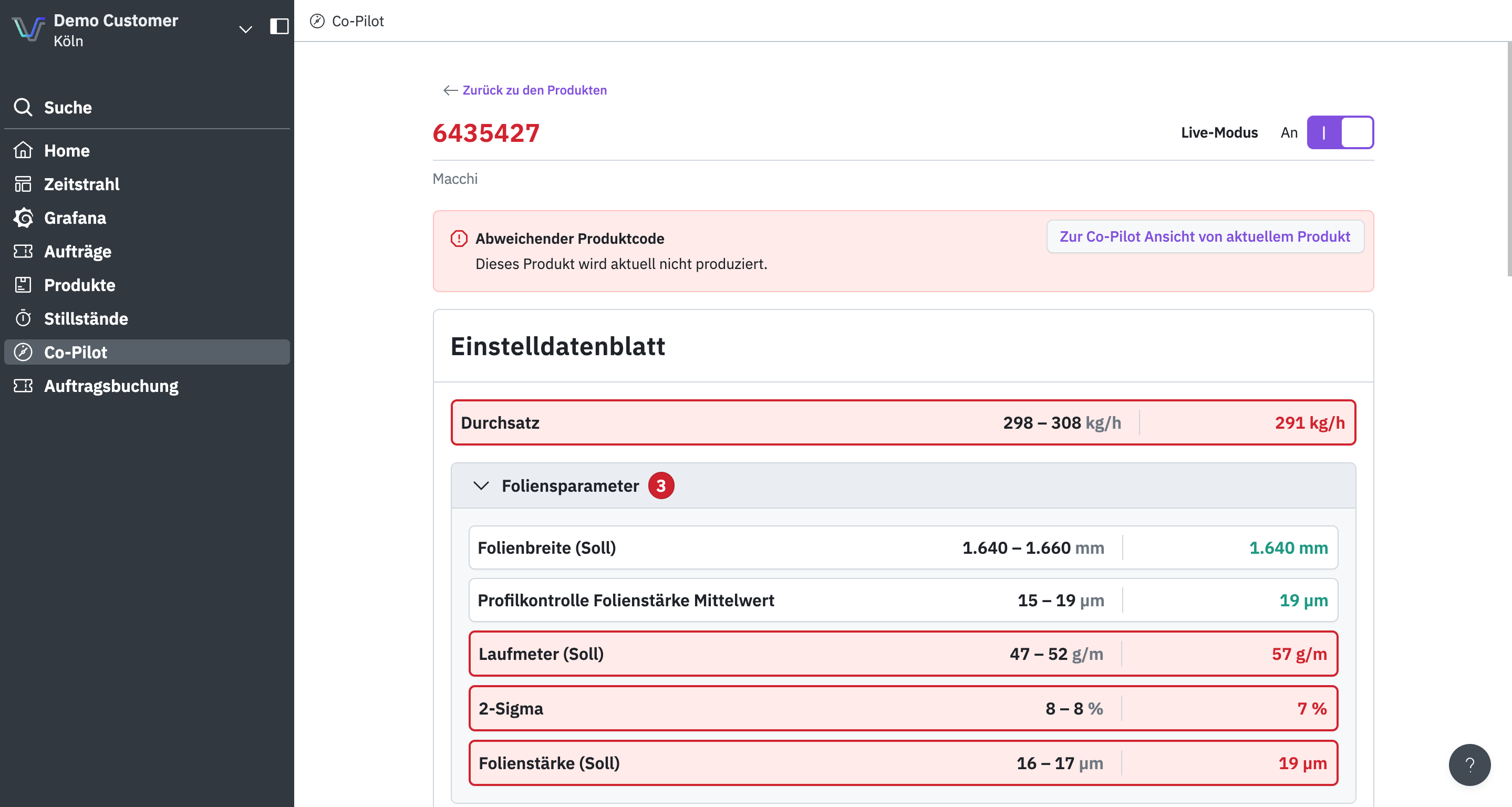
Task: Click the Folienbreite (Soll) row
Action: [x=903, y=547]
